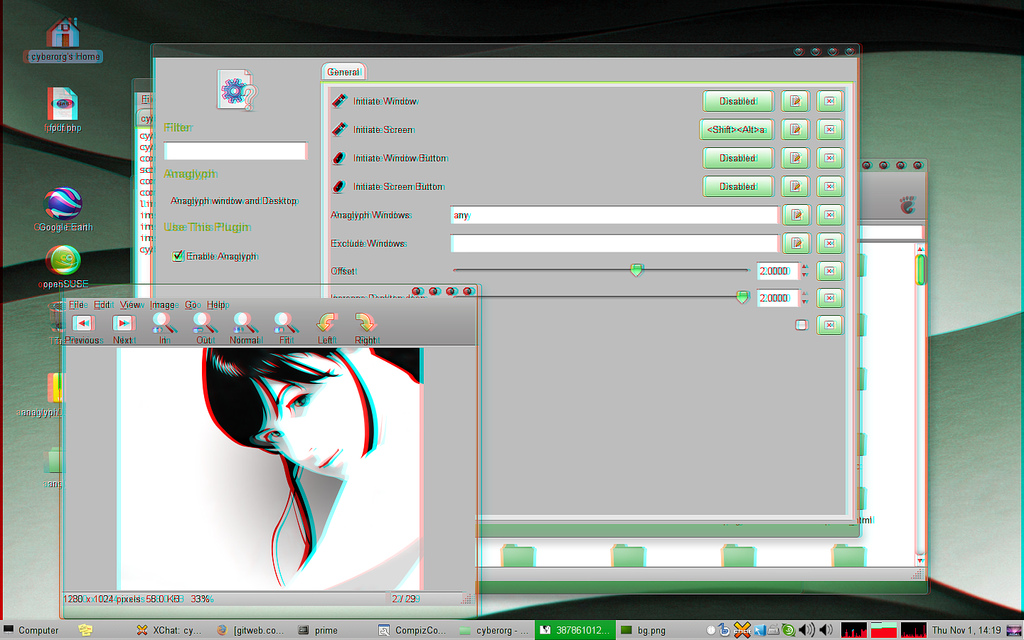1024x640 pixels.
Task: Toggle the checkbox beside the last reset button
Action: (801, 325)
